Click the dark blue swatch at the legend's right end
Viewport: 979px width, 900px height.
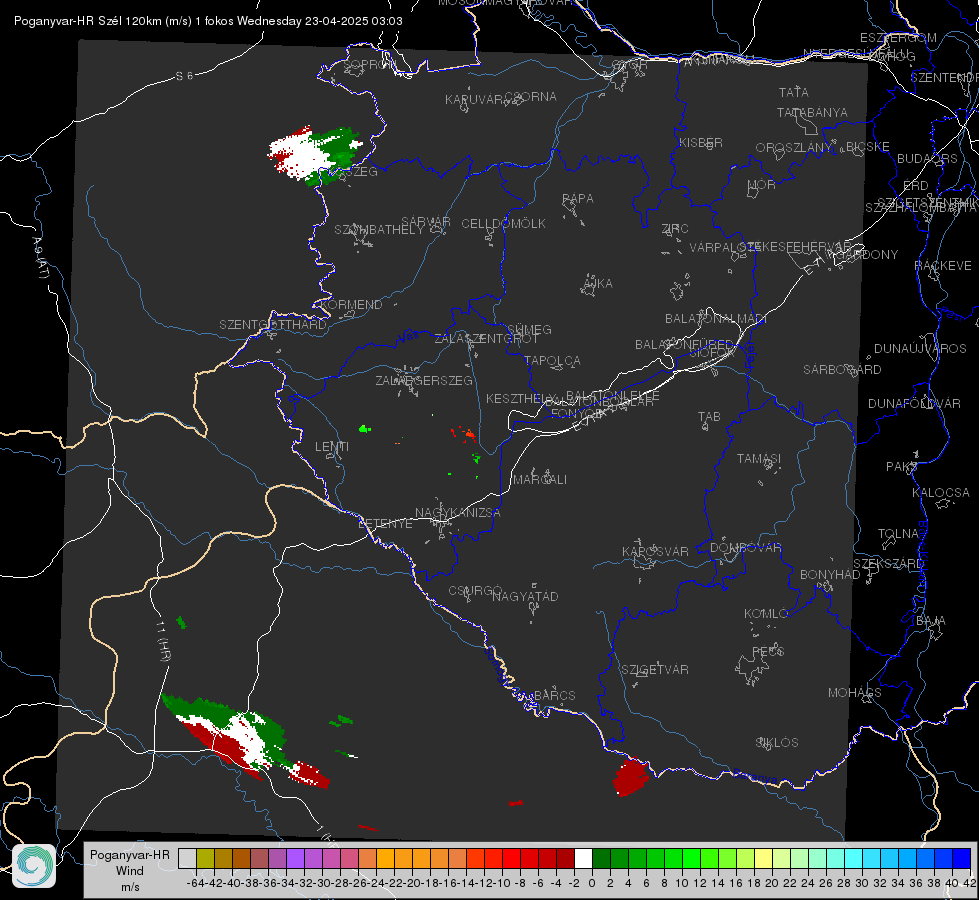point(962,858)
